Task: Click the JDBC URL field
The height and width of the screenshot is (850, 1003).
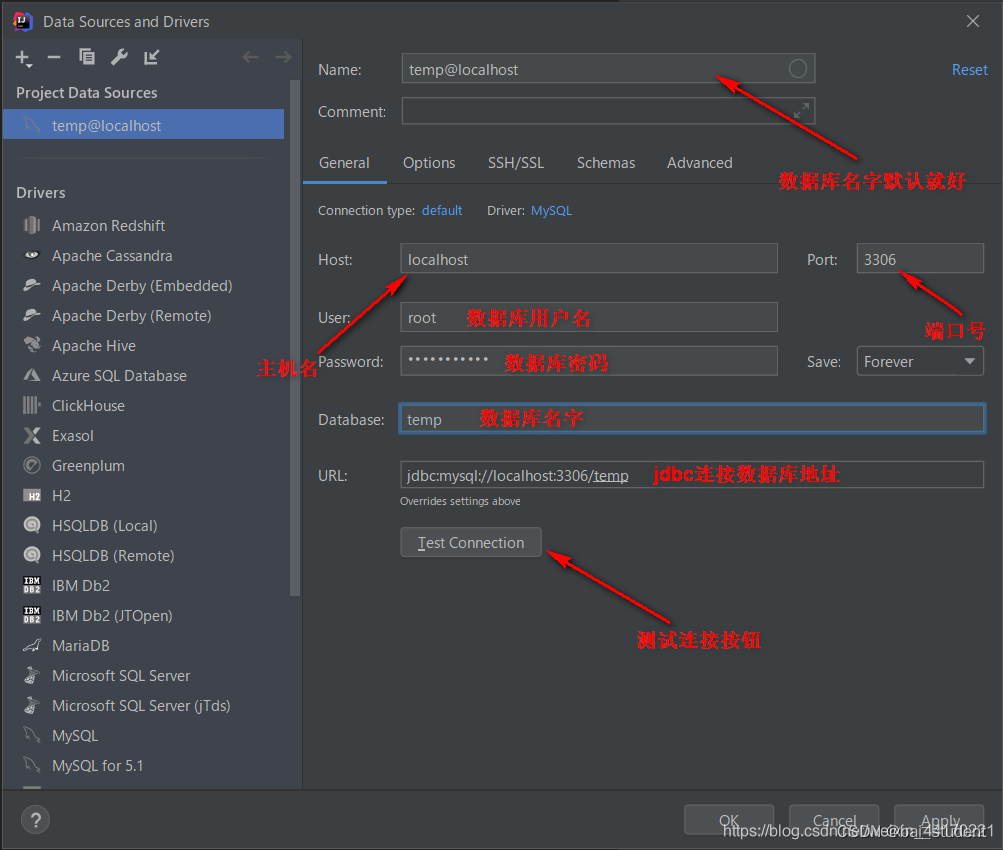Action: coord(692,475)
